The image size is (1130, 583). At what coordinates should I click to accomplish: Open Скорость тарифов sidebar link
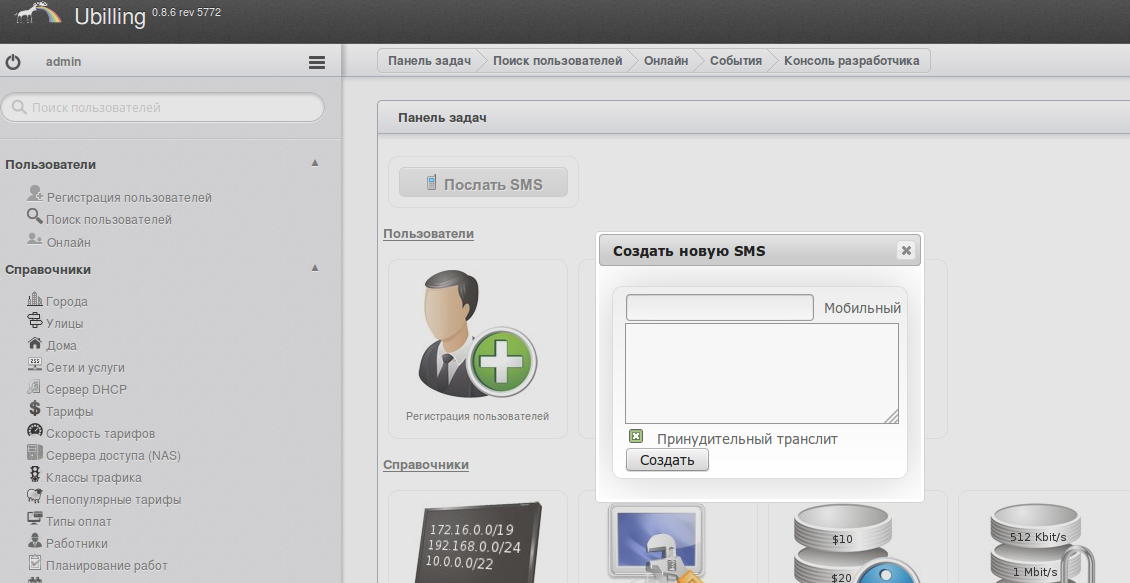pyautogui.click(x=100, y=434)
